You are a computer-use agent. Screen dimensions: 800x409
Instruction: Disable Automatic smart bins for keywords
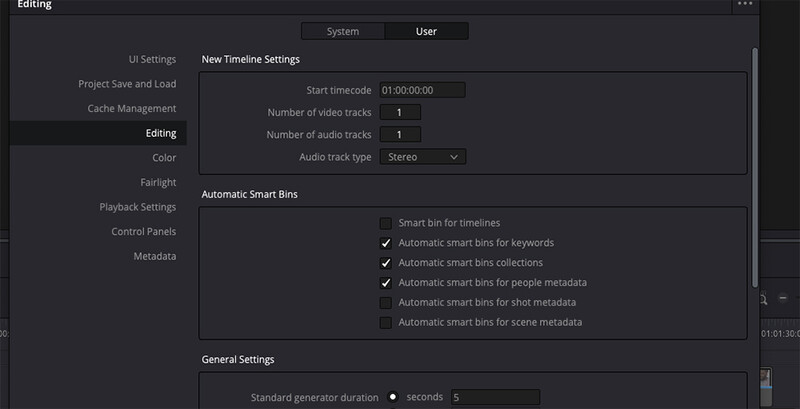coord(386,243)
